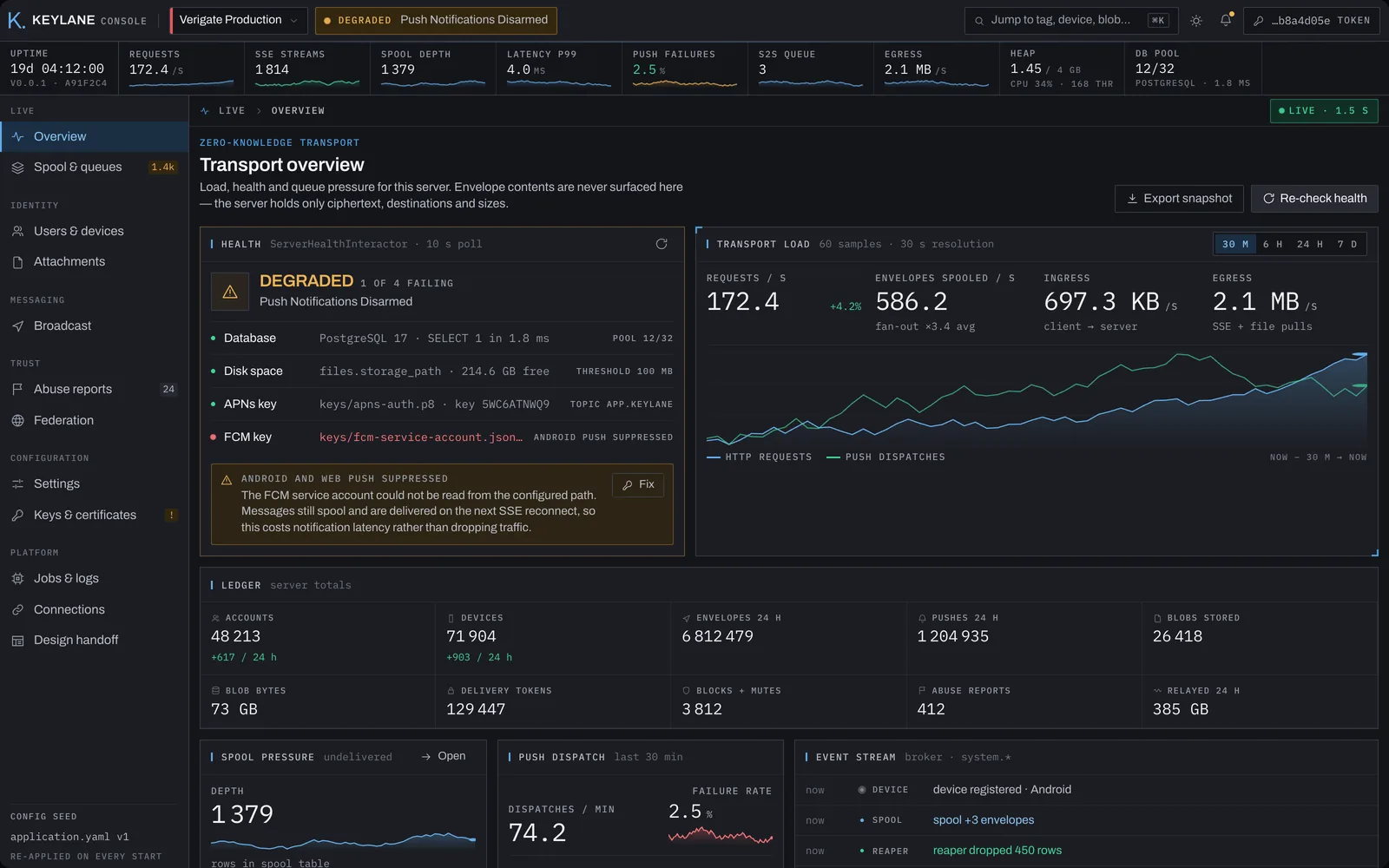The image size is (1389, 868).
Task: Open the Spool pressure panel via Open
Action: click(444, 756)
